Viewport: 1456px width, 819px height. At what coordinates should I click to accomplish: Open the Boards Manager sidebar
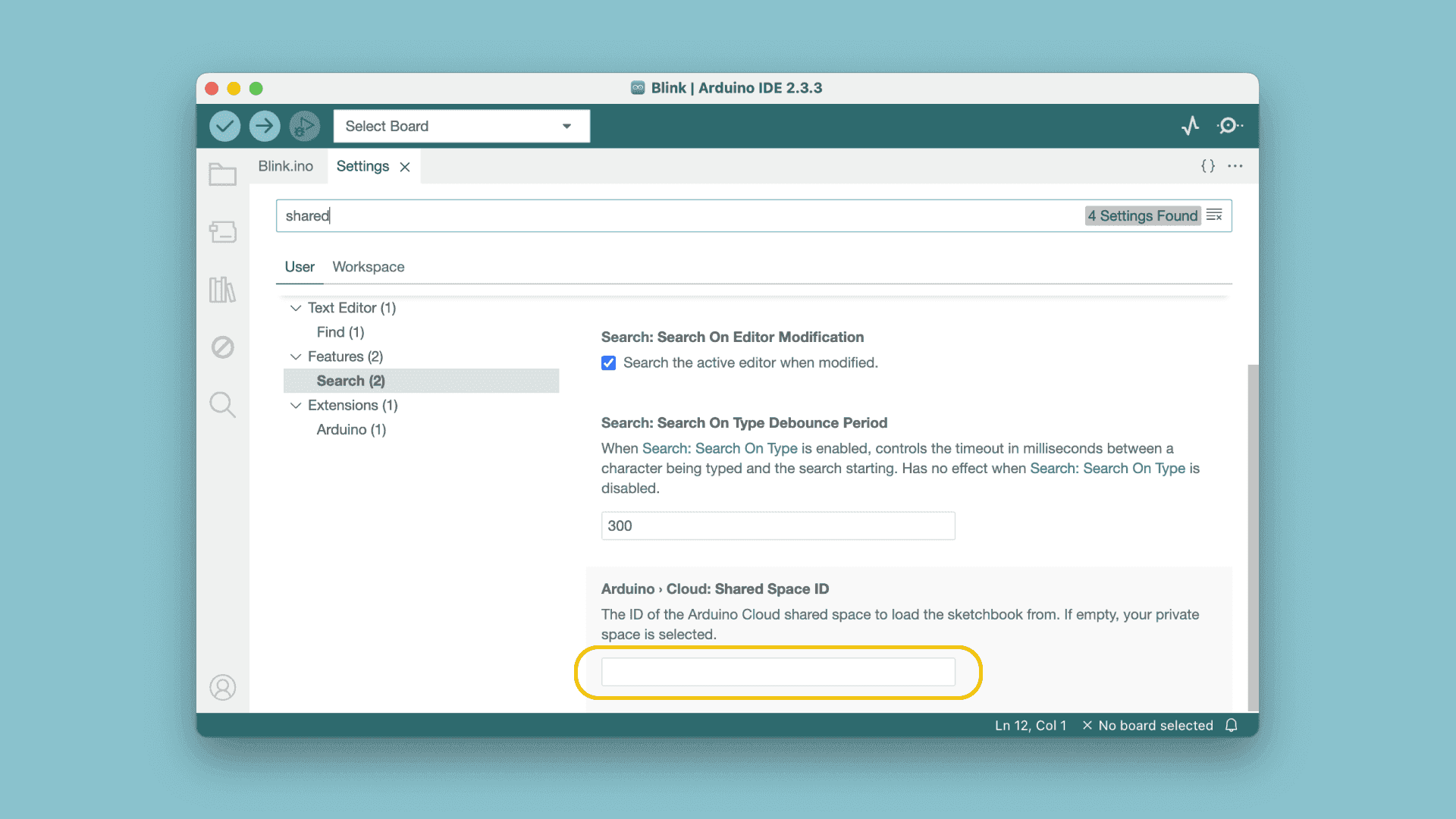[x=222, y=232]
